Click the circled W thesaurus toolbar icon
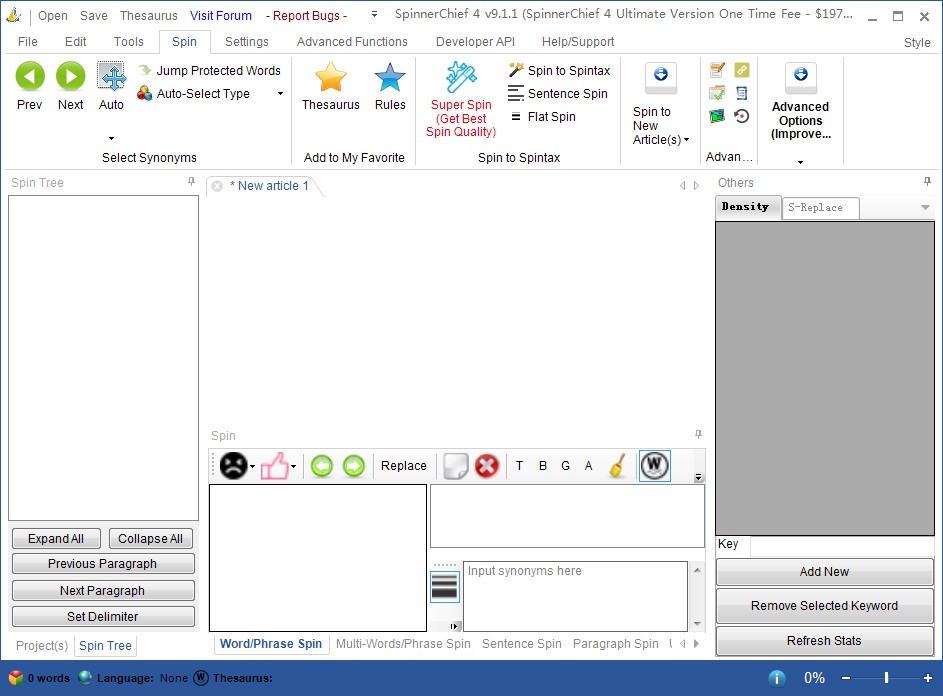 coord(654,465)
